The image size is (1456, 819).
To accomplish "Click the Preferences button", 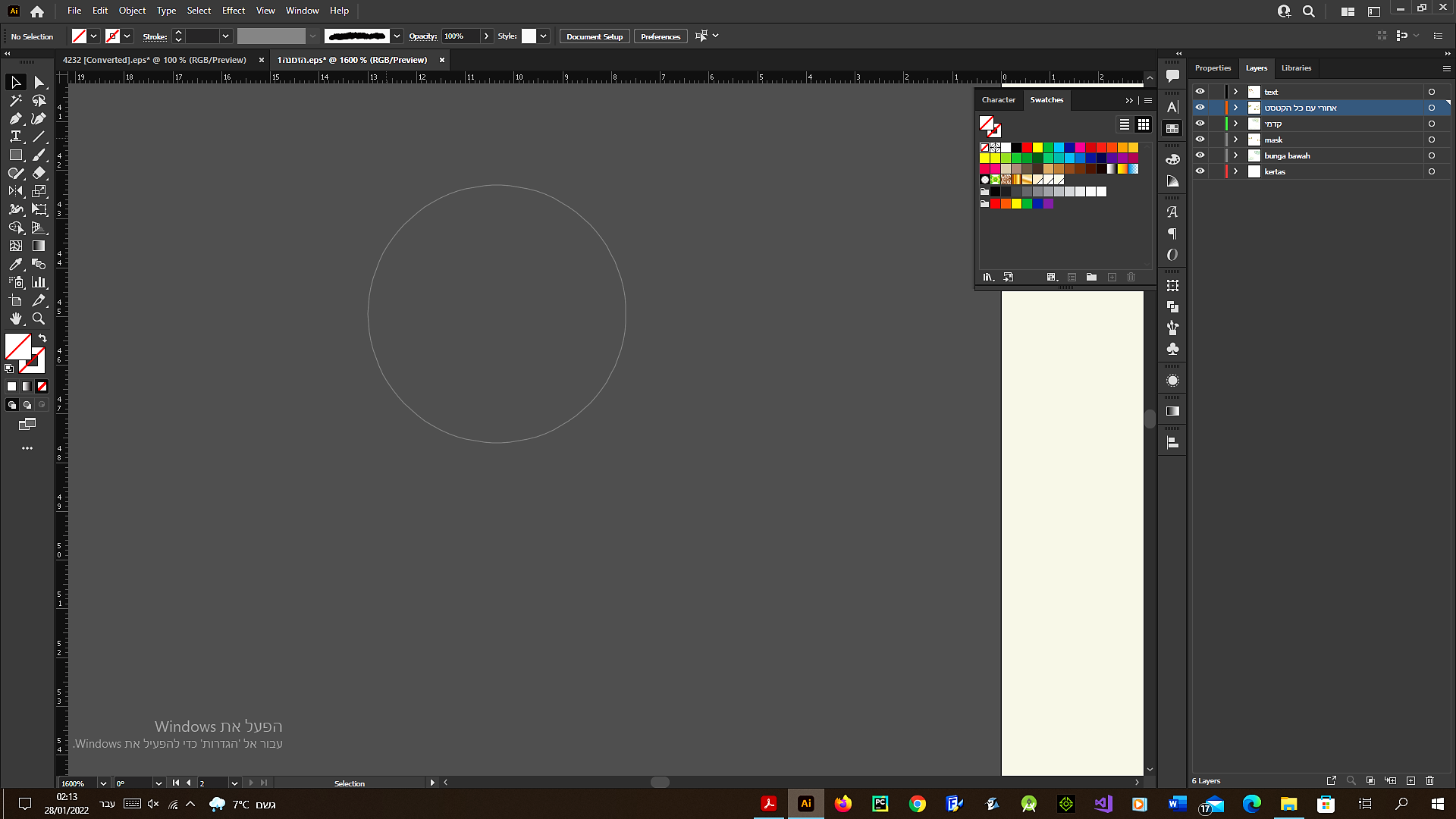I will pyautogui.click(x=660, y=36).
